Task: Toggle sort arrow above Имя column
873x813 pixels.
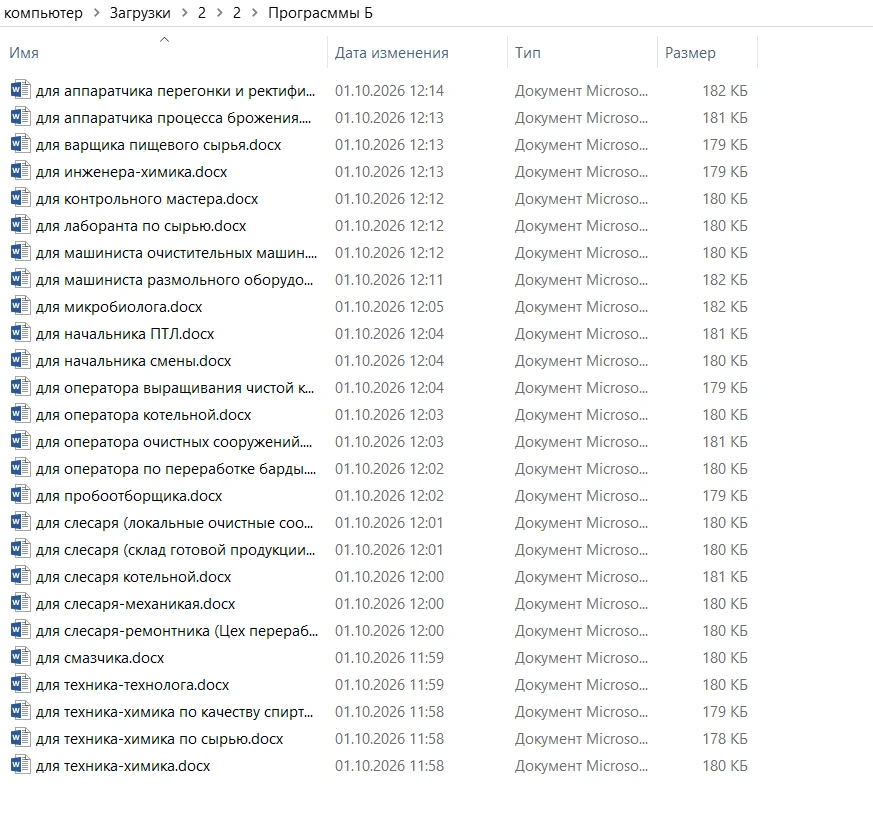Action: (164, 39)
